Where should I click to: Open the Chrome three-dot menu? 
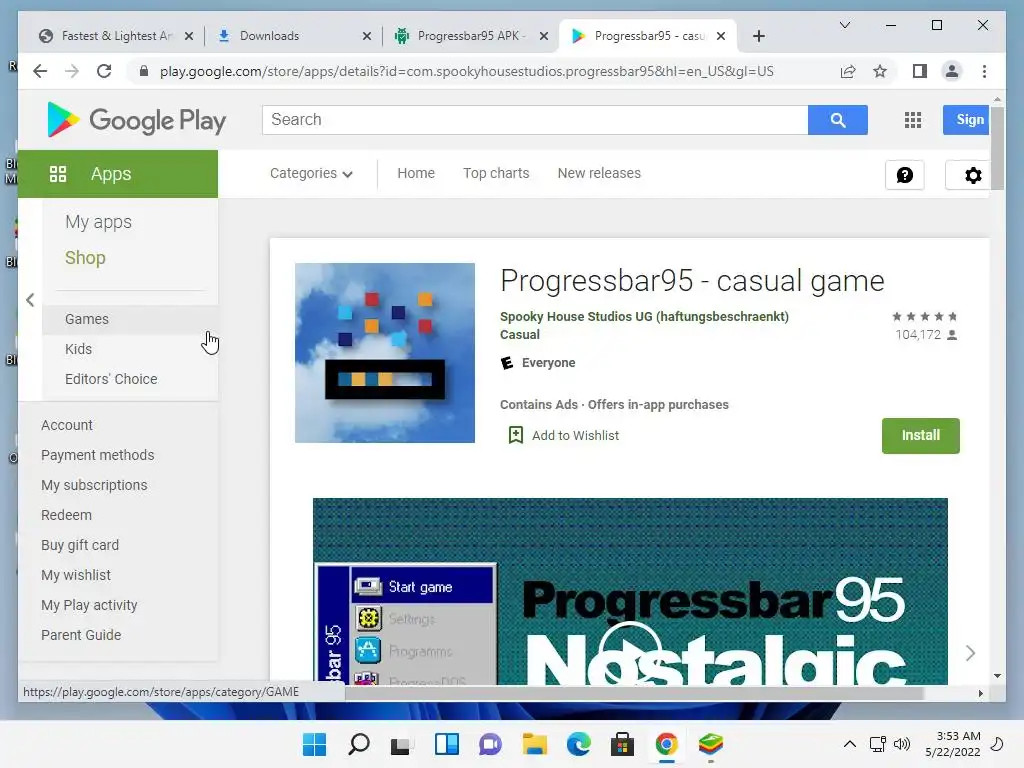tap(984, 71)
